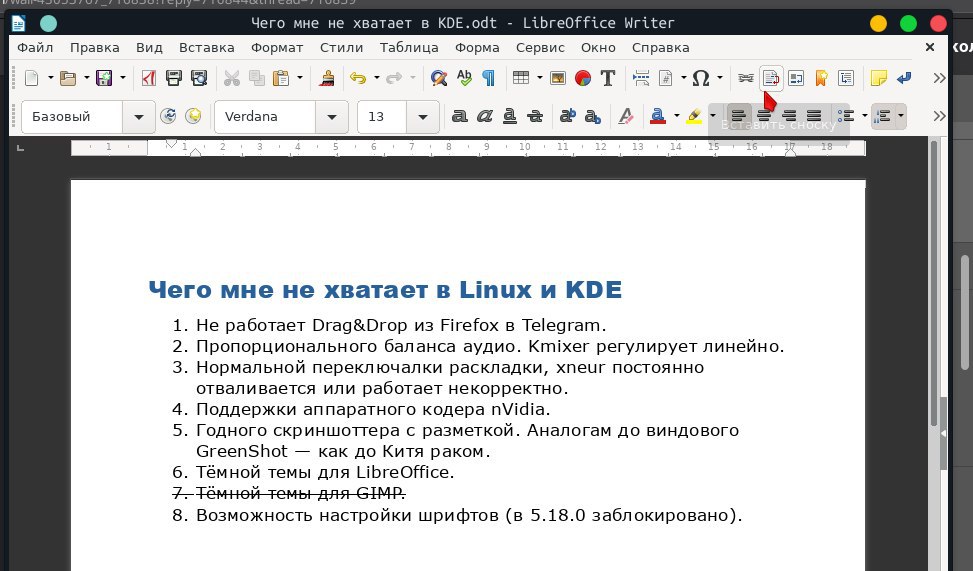The height and width of the screenshot is (571, 973).
Task: Toggle italic formatting
Action: pyautogui.click(x=485, y=116)
